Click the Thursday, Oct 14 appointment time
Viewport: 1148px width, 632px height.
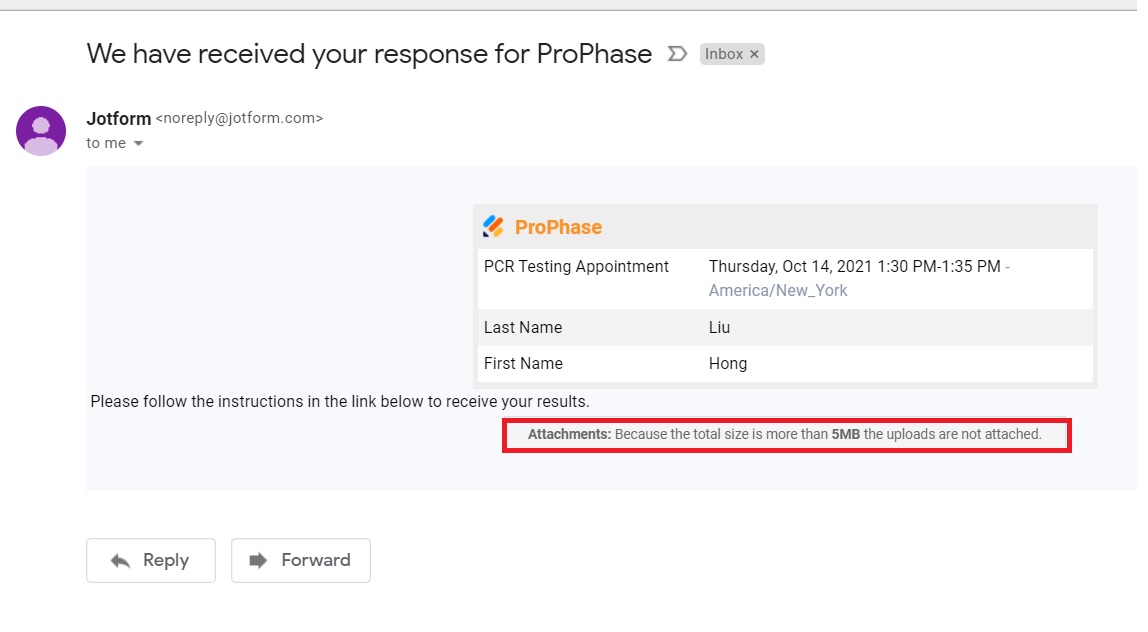point(854,267)
